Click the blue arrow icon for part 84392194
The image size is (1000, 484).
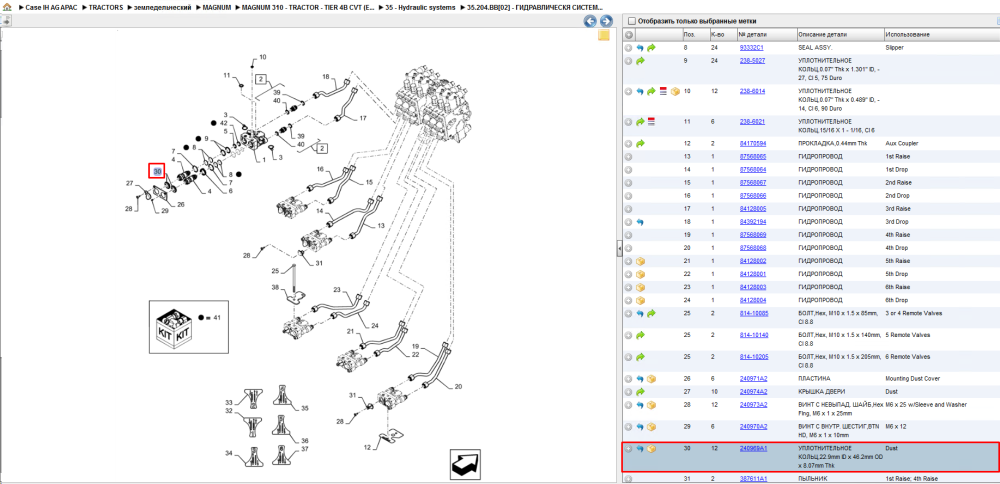[640, 222]
